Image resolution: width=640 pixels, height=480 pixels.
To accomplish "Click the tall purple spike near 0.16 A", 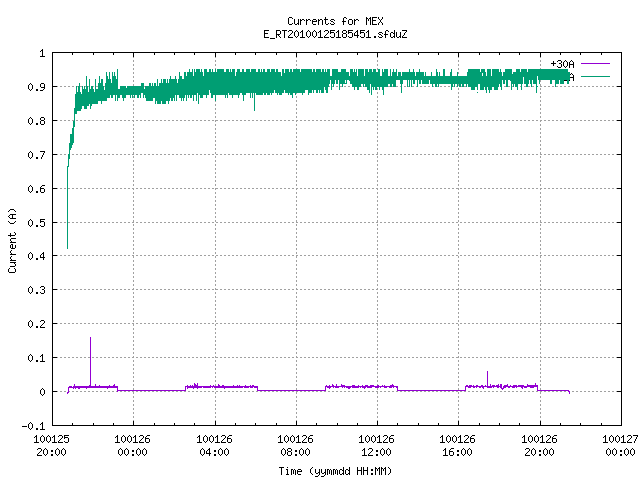I will pyautogui.click(x=91, y=362).
